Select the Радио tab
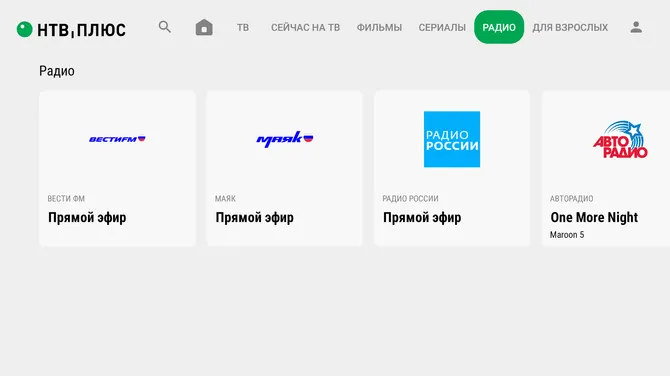This screenshot has height=376, width=670. tap(499, 27)
